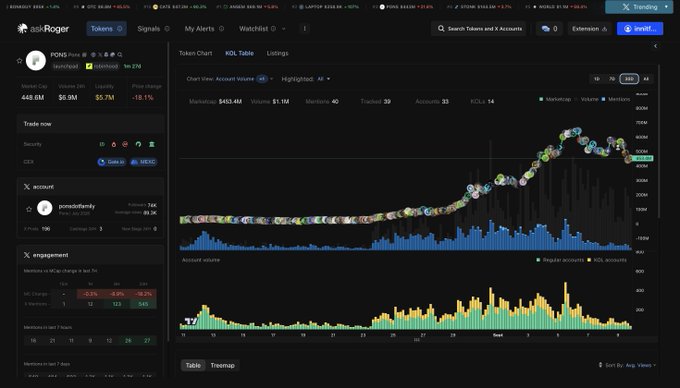Image resolution: width=680 pixels, height=388 pixels.
Task: Switch to Treemap view
Action: pos(222,365)
